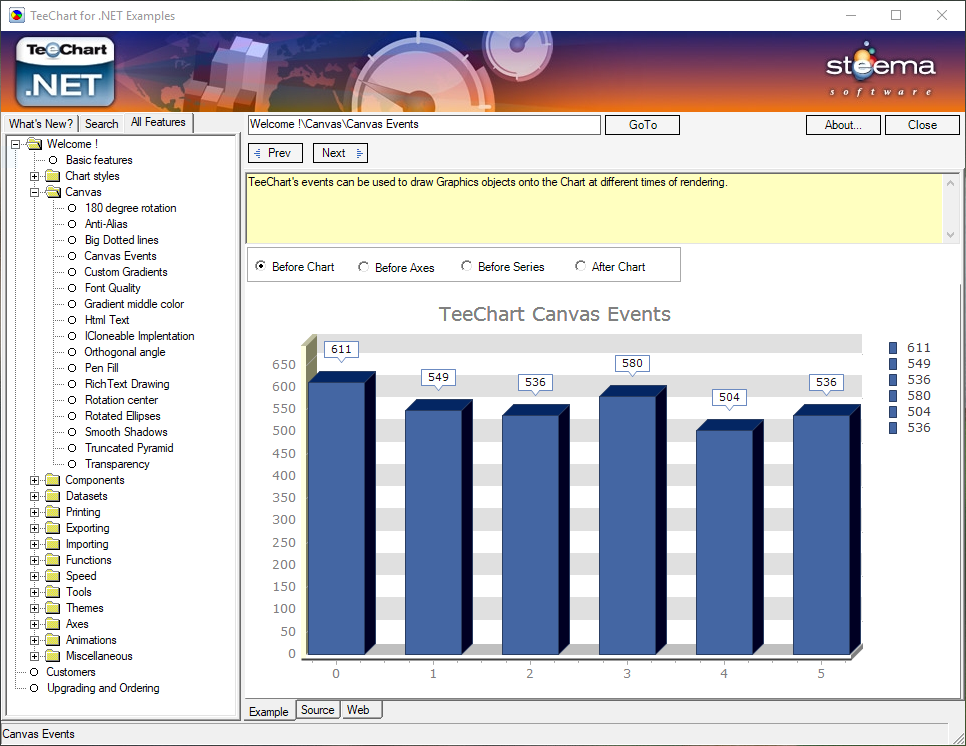Click the circle icon beside Upgrading and Ordering
The image size is (966, 746).
(34, 688)
